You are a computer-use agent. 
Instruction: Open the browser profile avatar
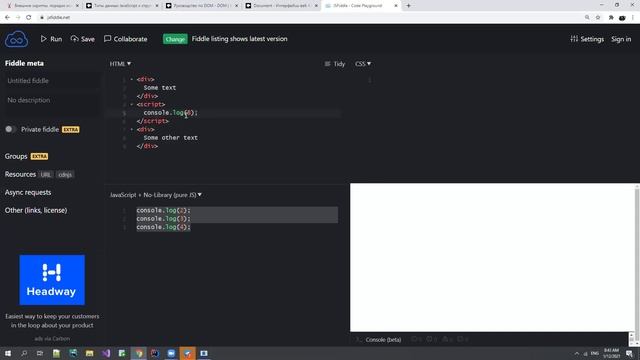coord(622,18)
